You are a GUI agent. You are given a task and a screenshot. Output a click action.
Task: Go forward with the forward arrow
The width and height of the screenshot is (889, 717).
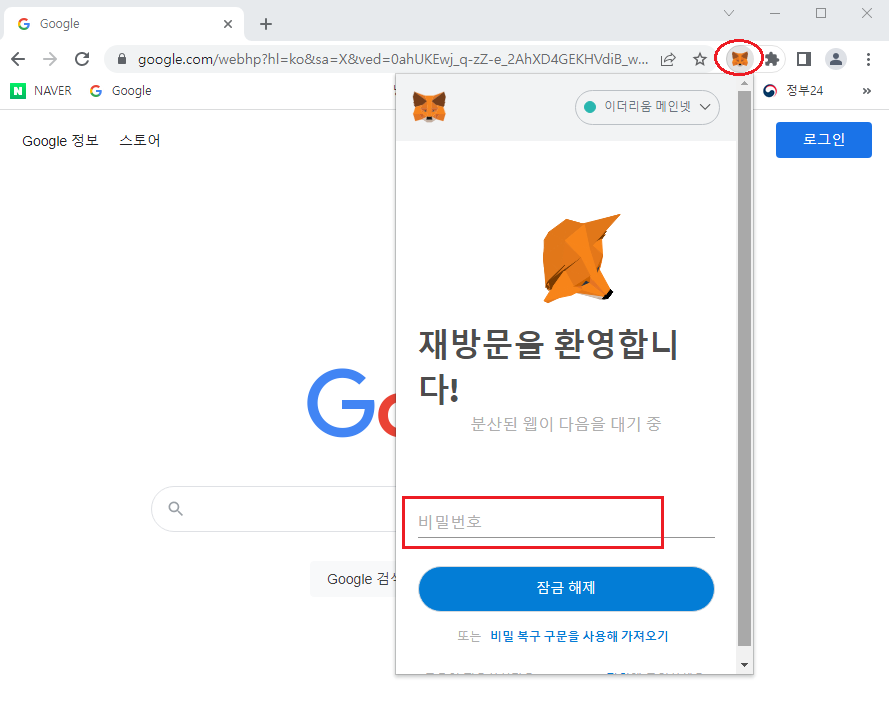click(x=50, y=59)
